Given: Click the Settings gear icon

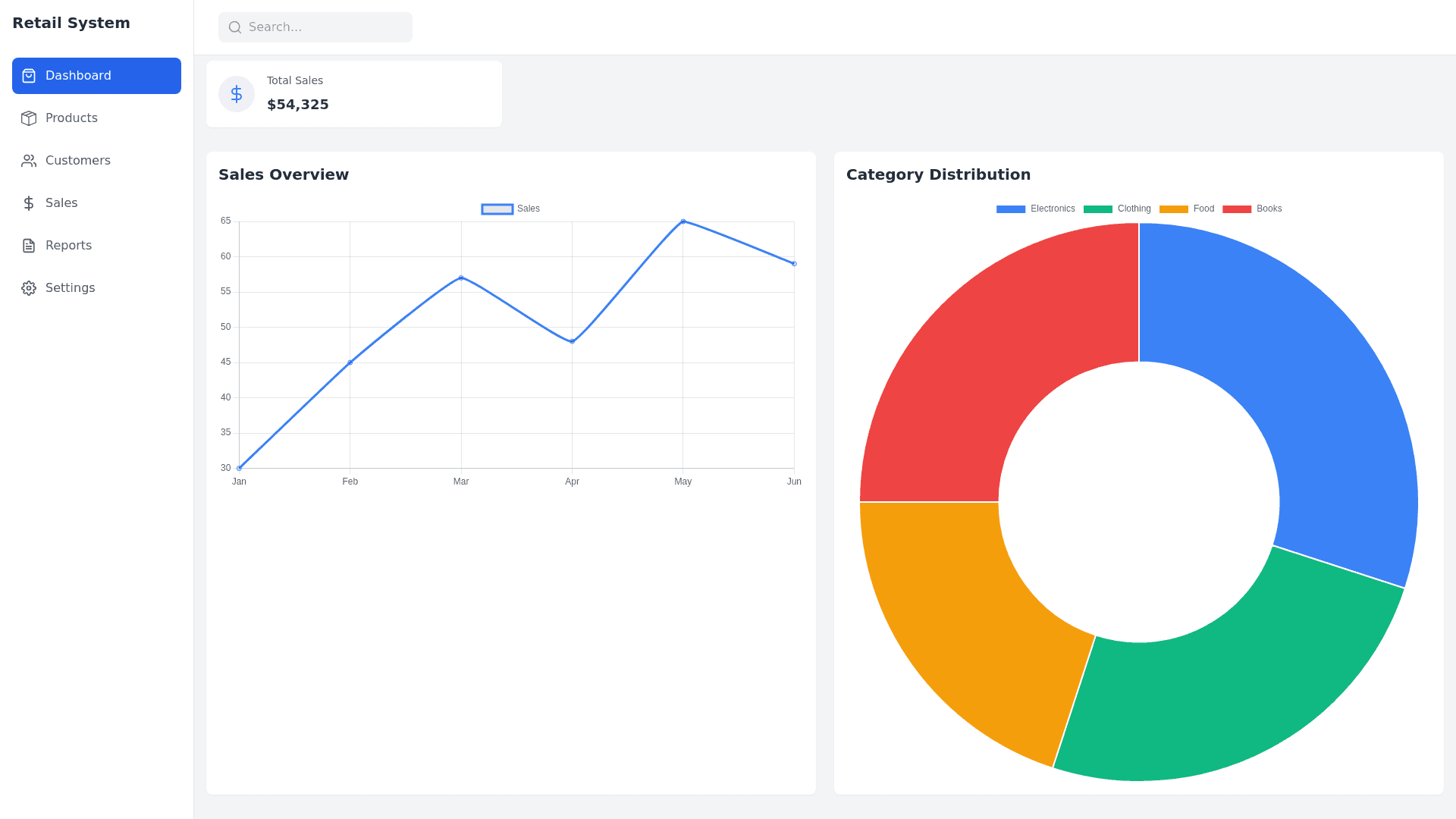Looking at the screenshot, I should 29,288.
